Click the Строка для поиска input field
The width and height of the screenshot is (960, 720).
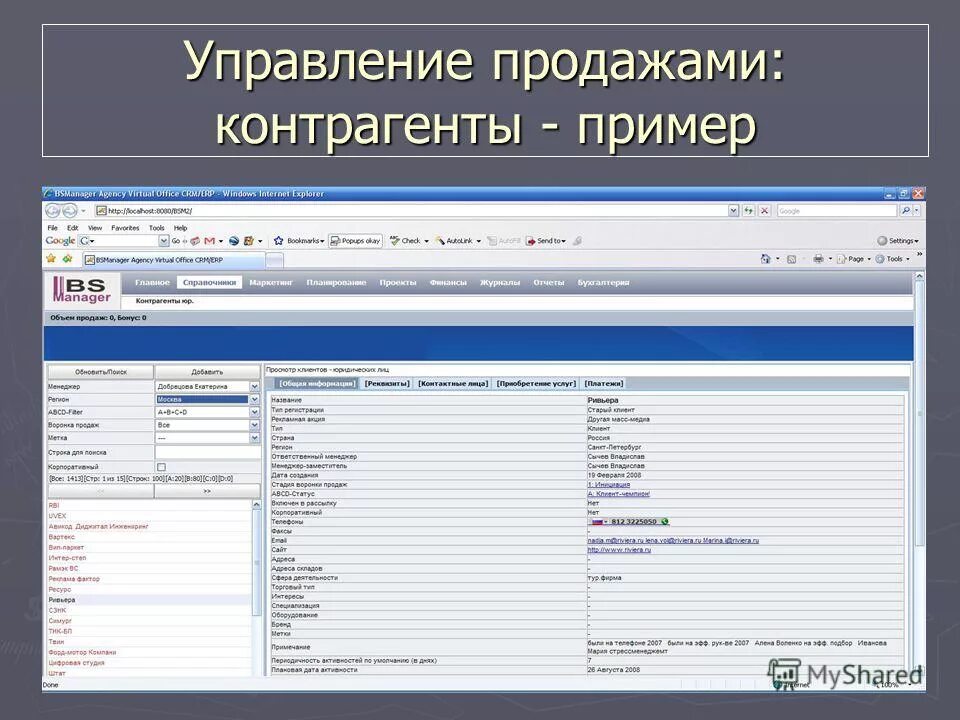[x=208, y=452]
